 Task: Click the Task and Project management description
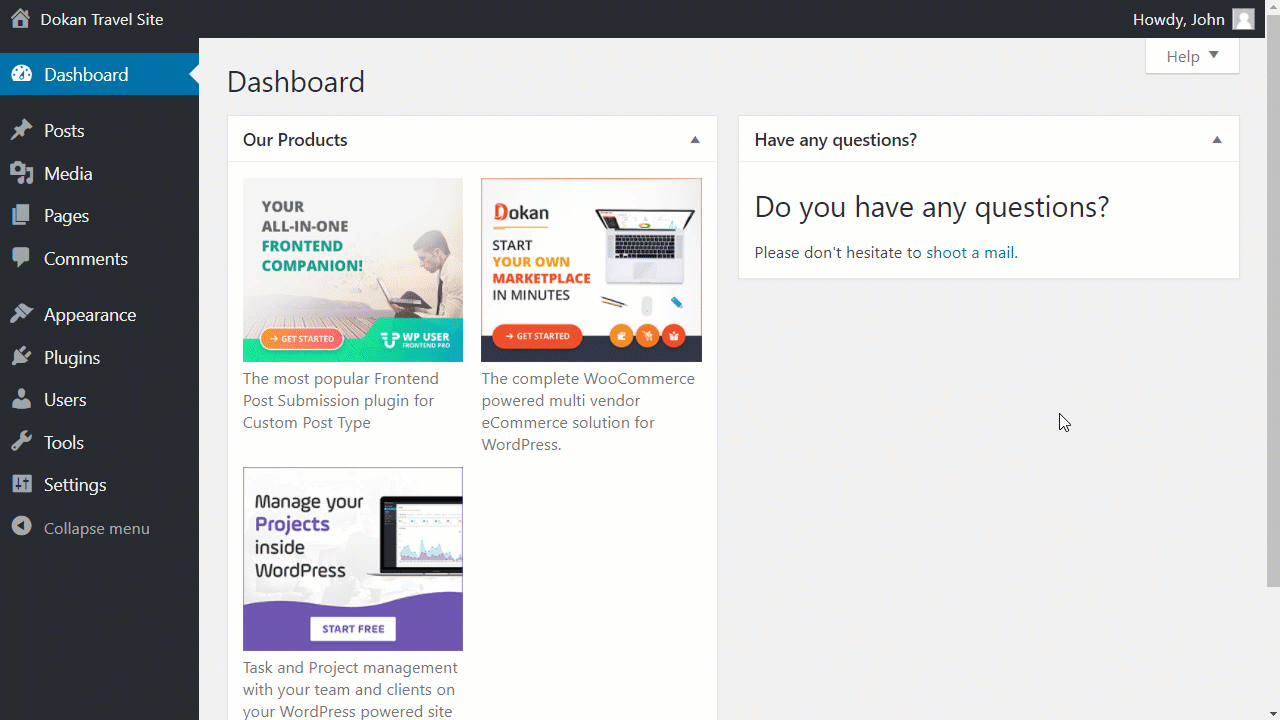[x=350, y=690]
